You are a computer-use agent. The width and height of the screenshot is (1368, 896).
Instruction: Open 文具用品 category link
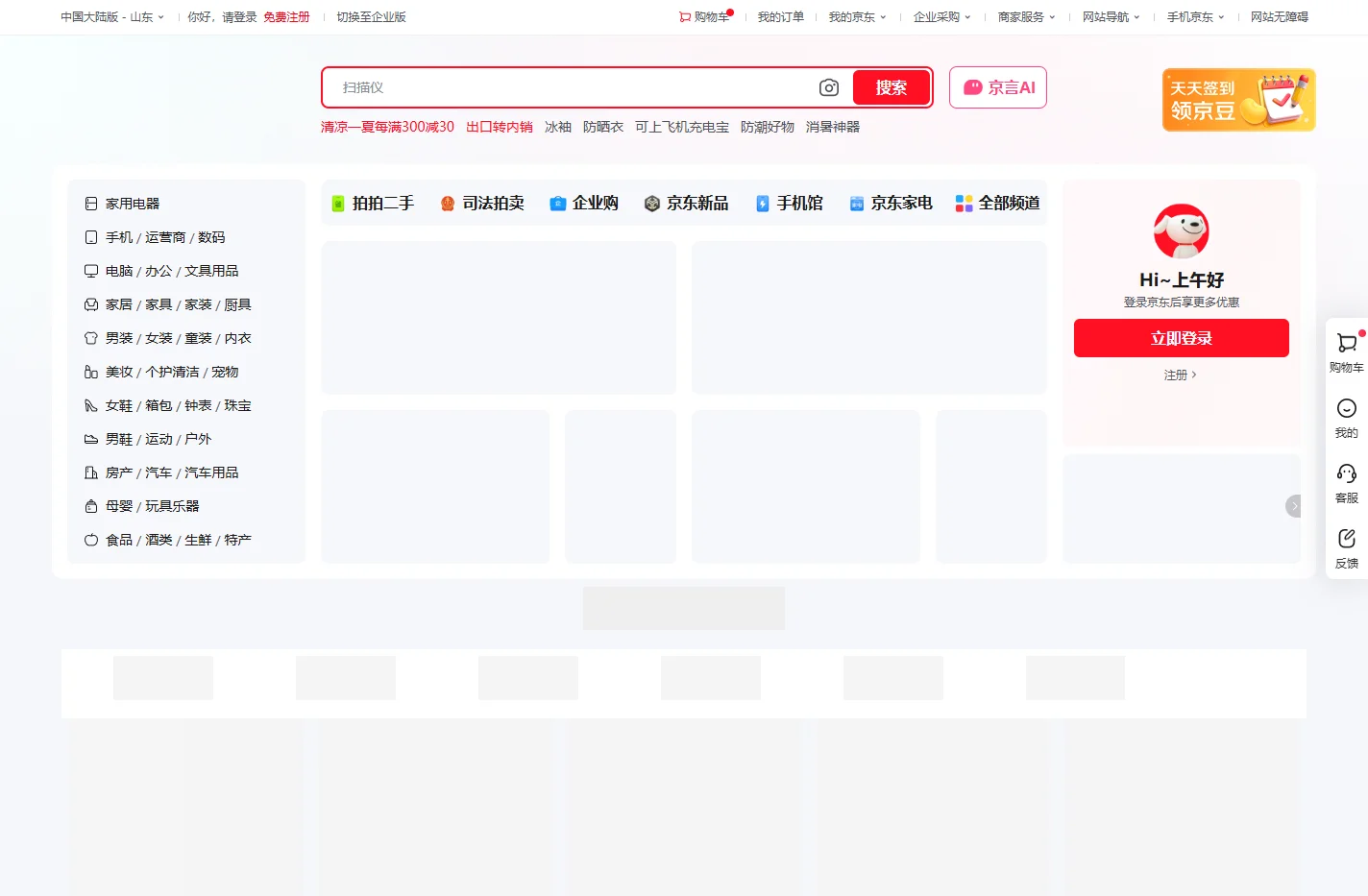coord(211,271)
